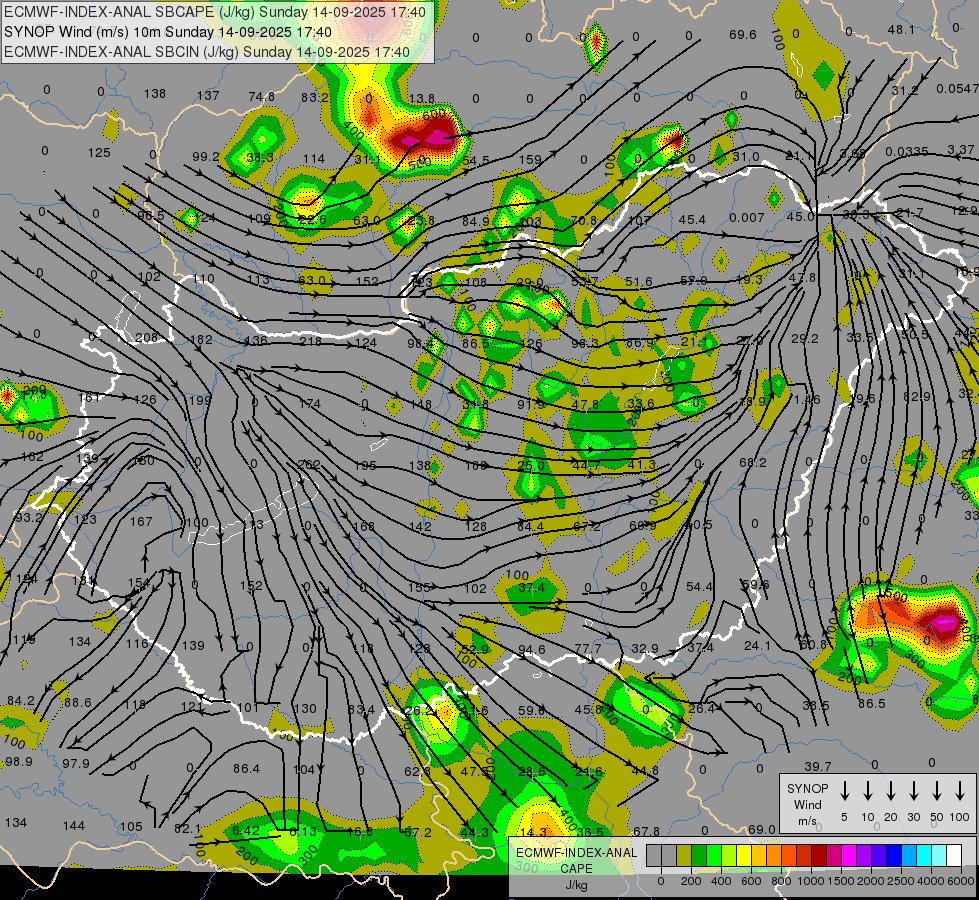Click the '174' value on the map
Viewport: 979px width, 900px height.
click(x=310, y=404)
